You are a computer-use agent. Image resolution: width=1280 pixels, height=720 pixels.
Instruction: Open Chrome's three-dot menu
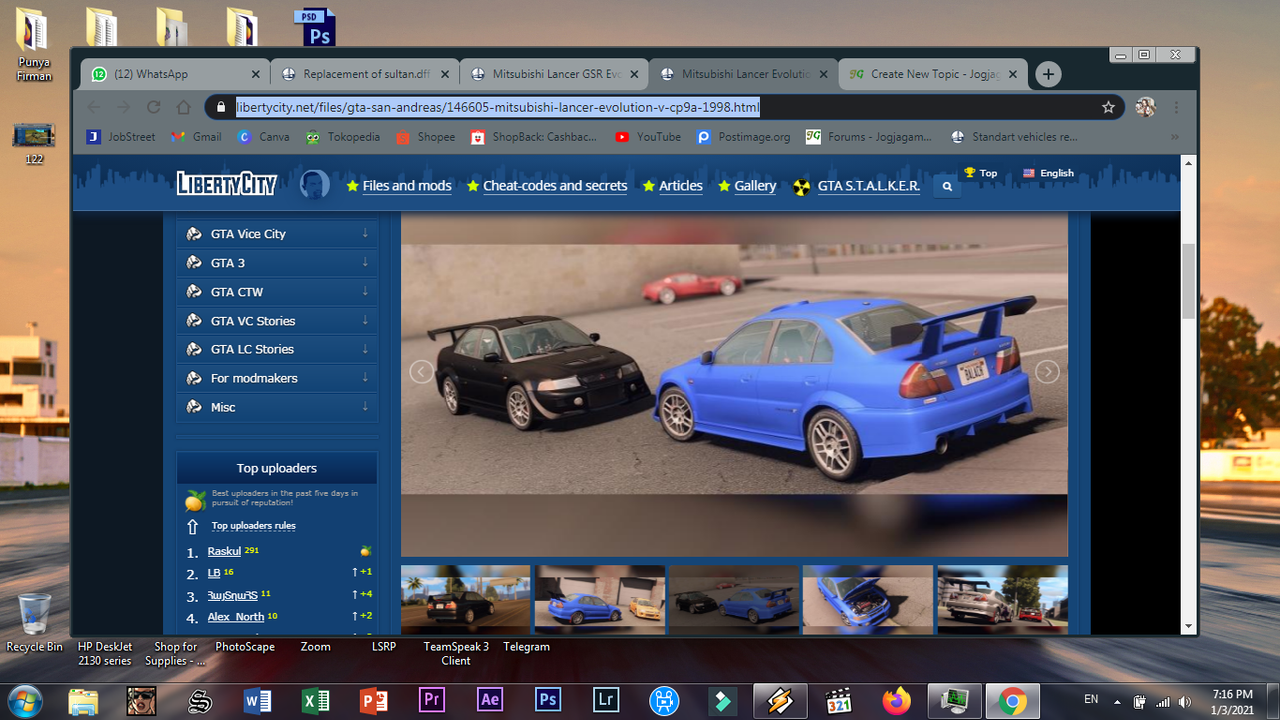pyautogui.click(x=1176, y=107)
